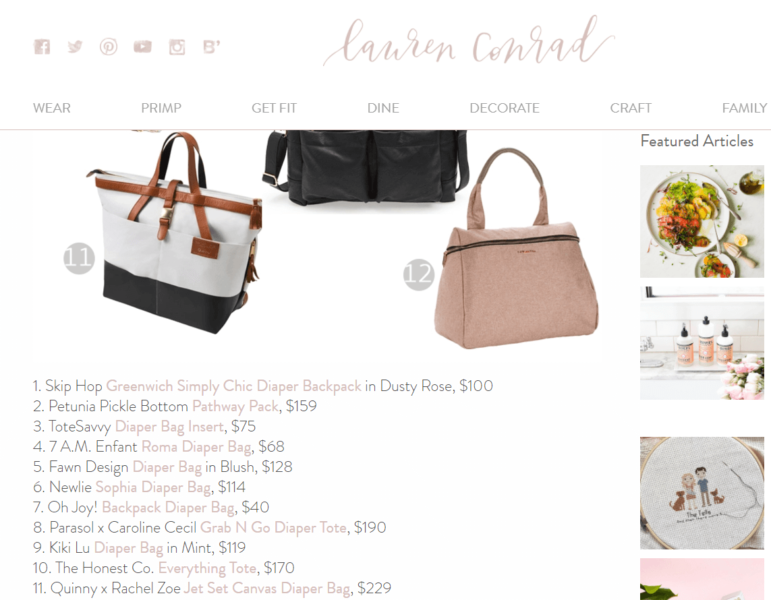
Task: Click the number 12 bag marker
Action: click(x=418, y=274)
